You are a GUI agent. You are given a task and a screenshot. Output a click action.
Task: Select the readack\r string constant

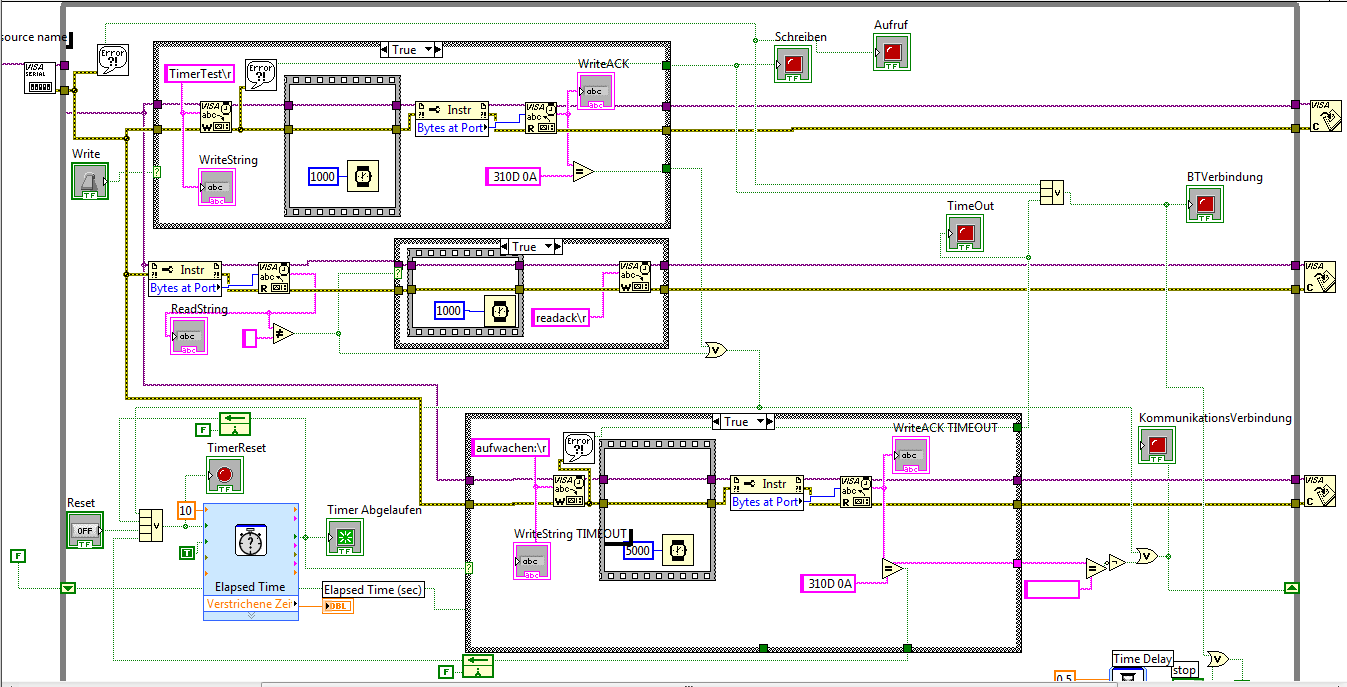pos(561,317)
